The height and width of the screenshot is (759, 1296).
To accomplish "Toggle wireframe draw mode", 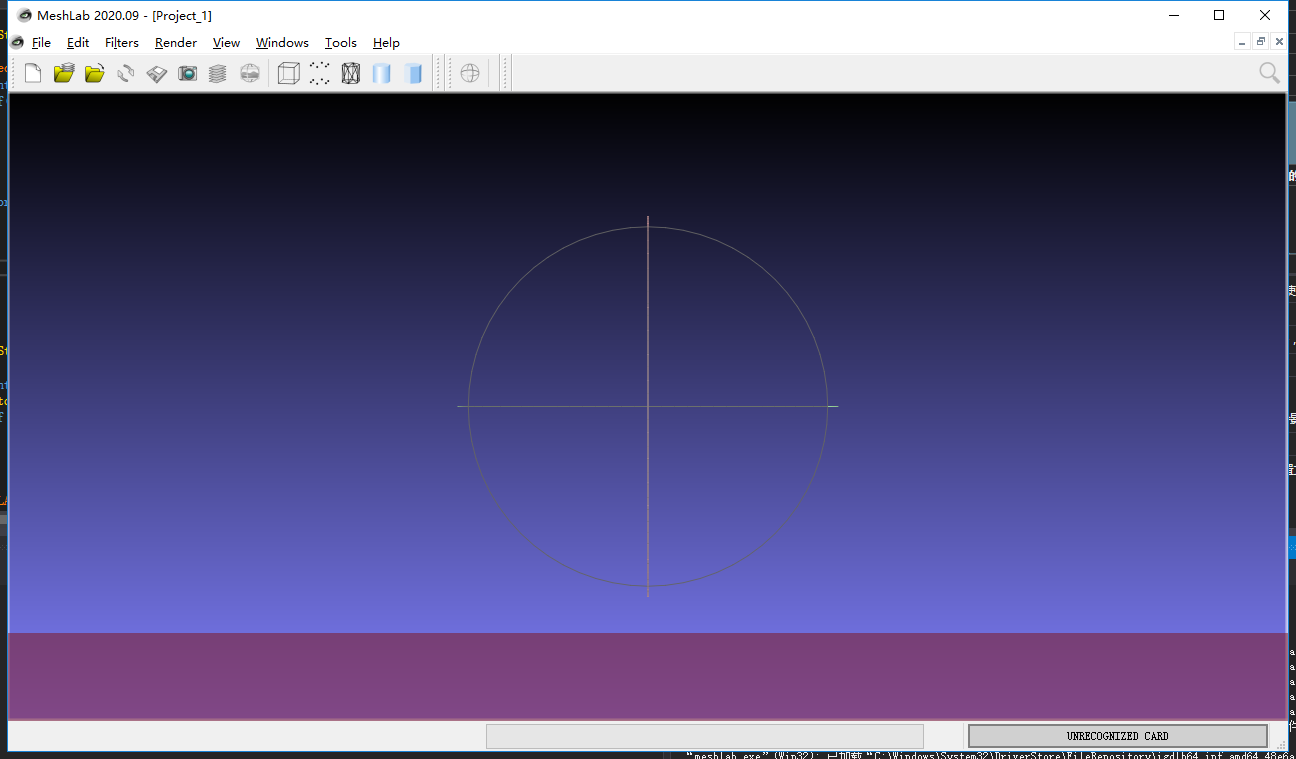I will [350, 72].
